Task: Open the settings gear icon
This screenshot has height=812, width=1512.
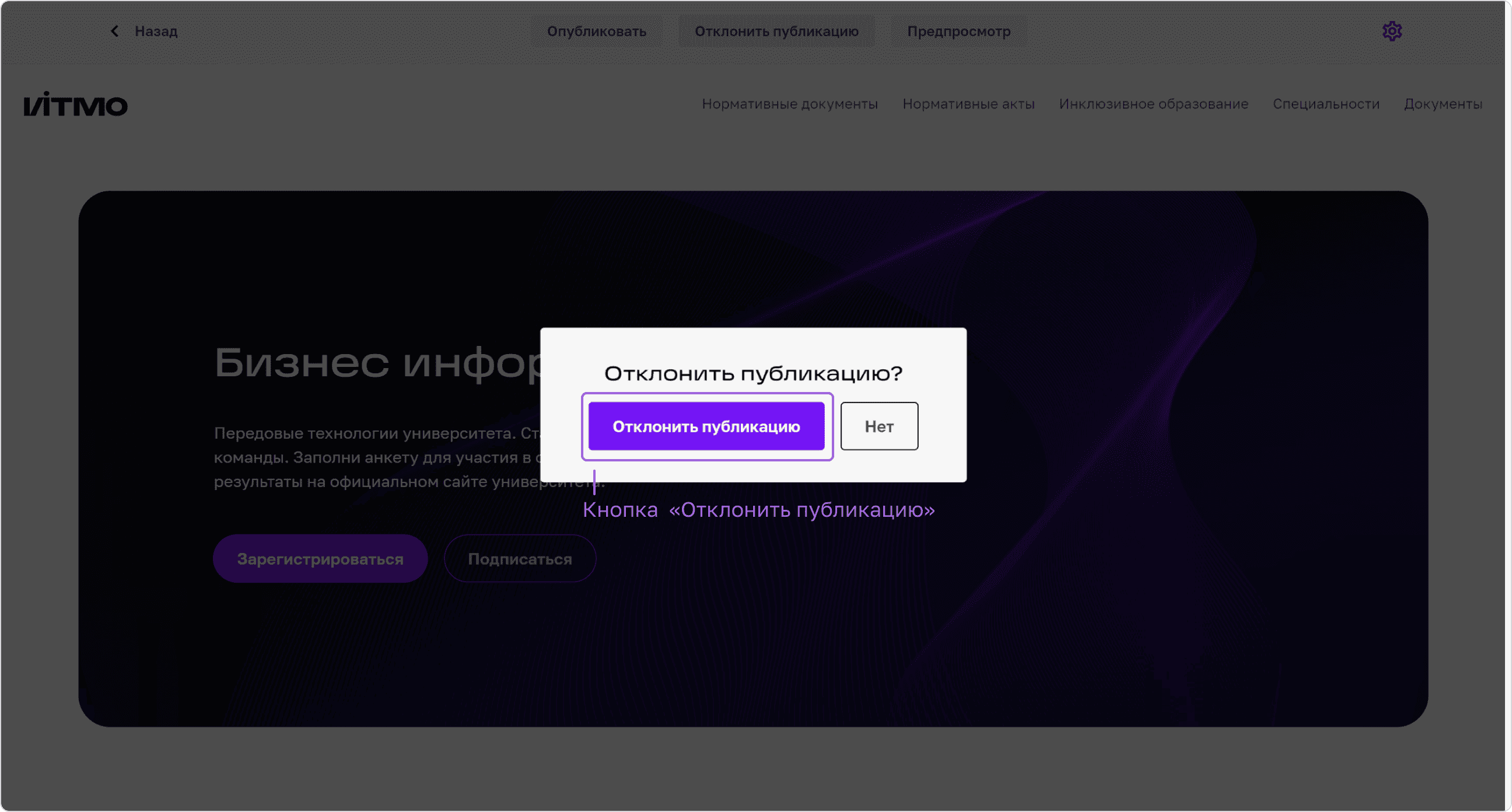Action: coord(1392,31)
